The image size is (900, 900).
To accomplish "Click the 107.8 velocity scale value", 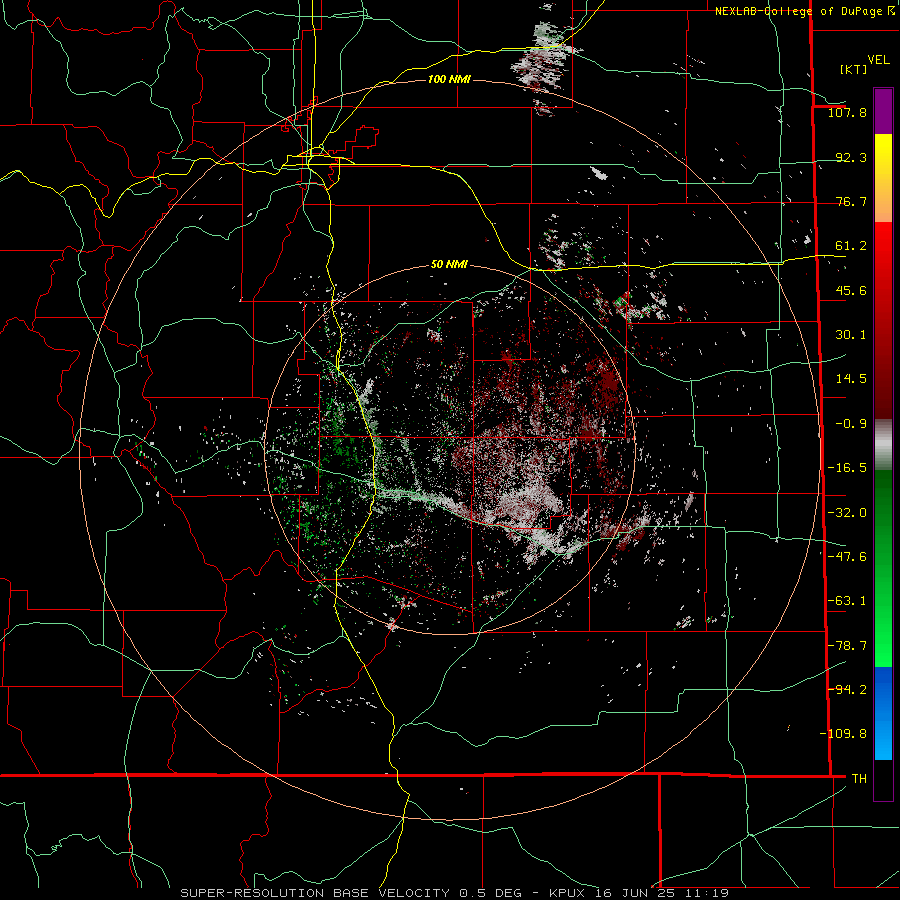I will pyautogui.click(x=847, y=112).
